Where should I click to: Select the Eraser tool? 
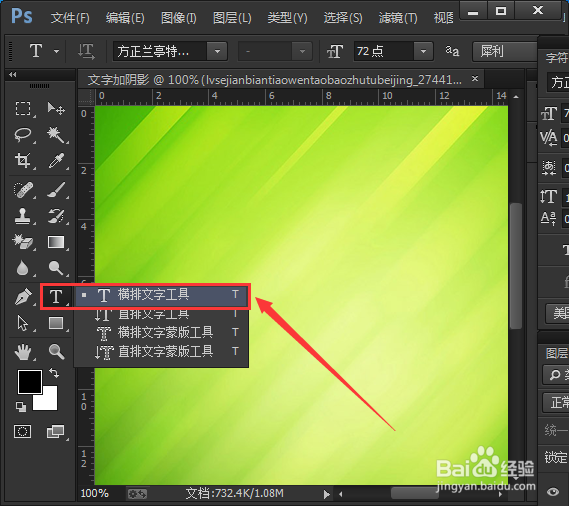pos(23,242)
